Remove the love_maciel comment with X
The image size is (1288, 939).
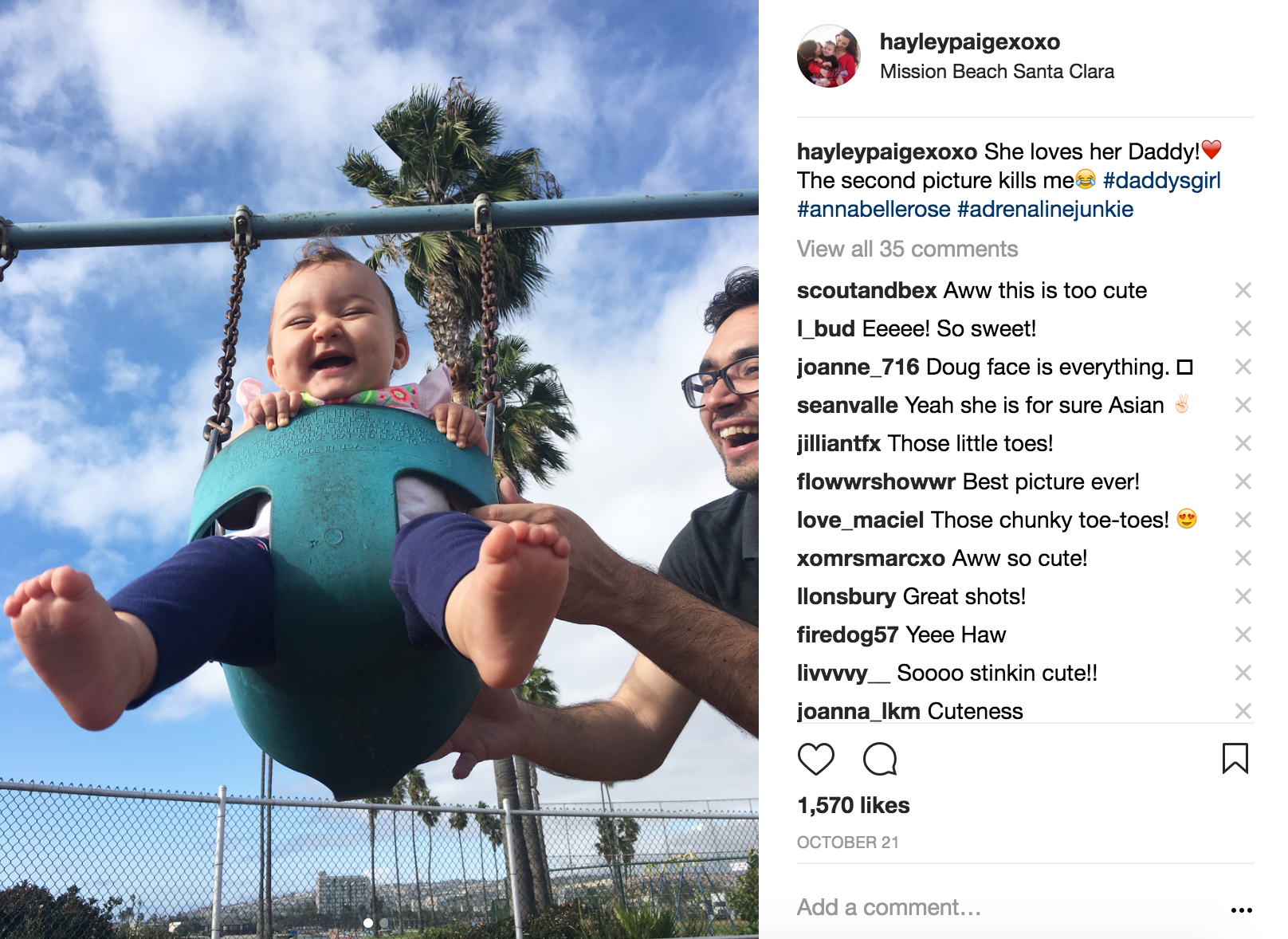(x=1243, y=520)
